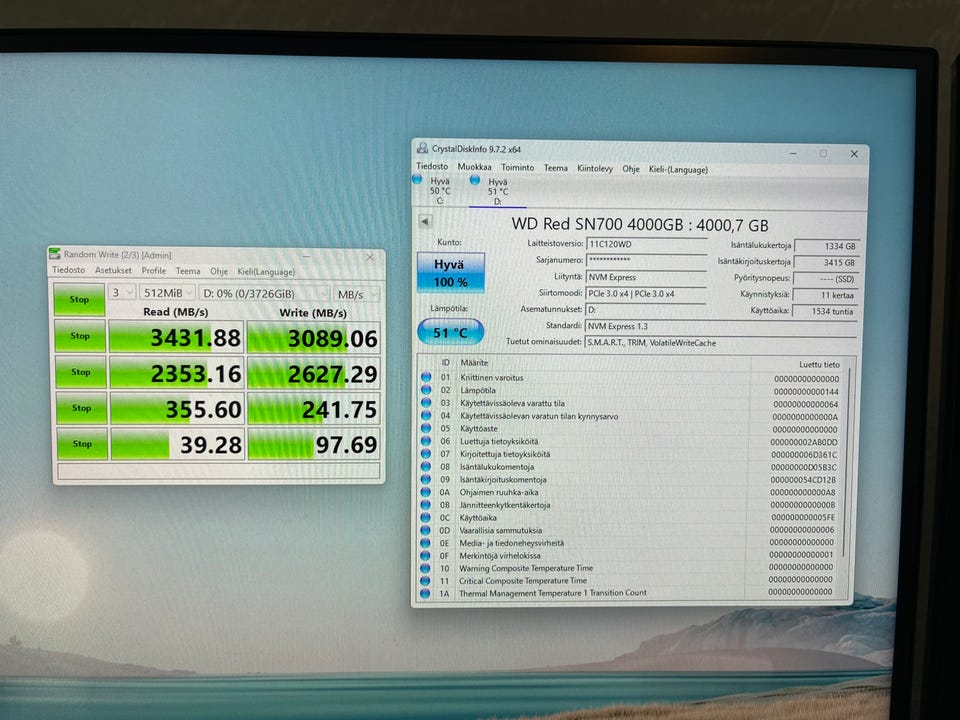960x720 pixels.
Task: Click Stop button beside 39.28 result
Action: coord(82,443)
